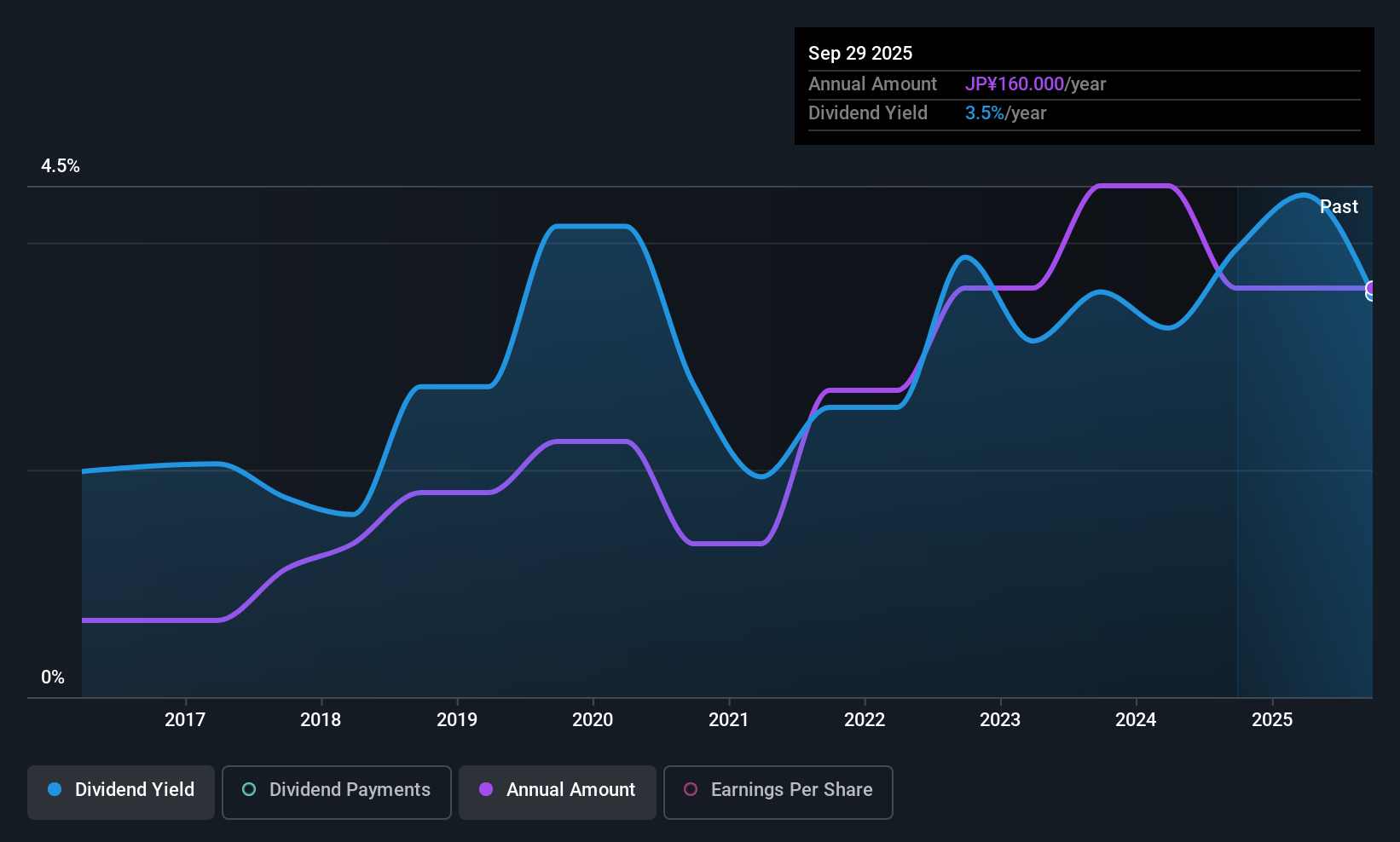Expand the Dividend Payments legend entry
Image resolution: width=1400 pixels, height=842 pixels.
pyautogui.click(x=336, y=791)
